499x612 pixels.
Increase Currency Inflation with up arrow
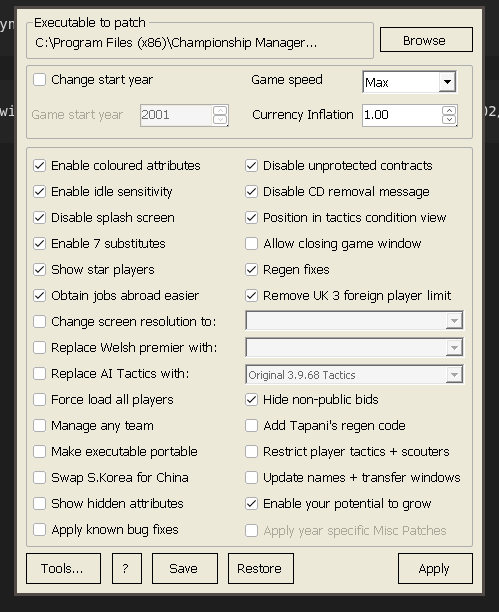(x=449, y=110)
